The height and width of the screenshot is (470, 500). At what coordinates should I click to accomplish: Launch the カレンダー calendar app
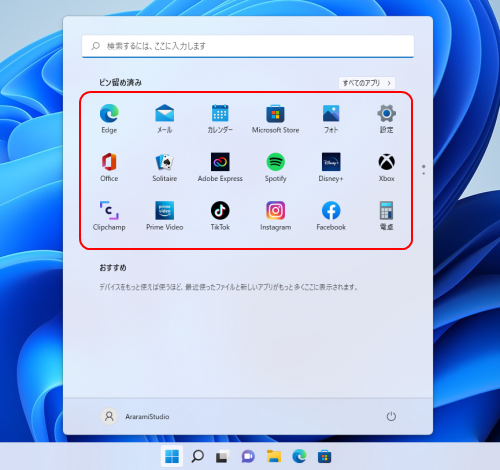pos(220,118)
